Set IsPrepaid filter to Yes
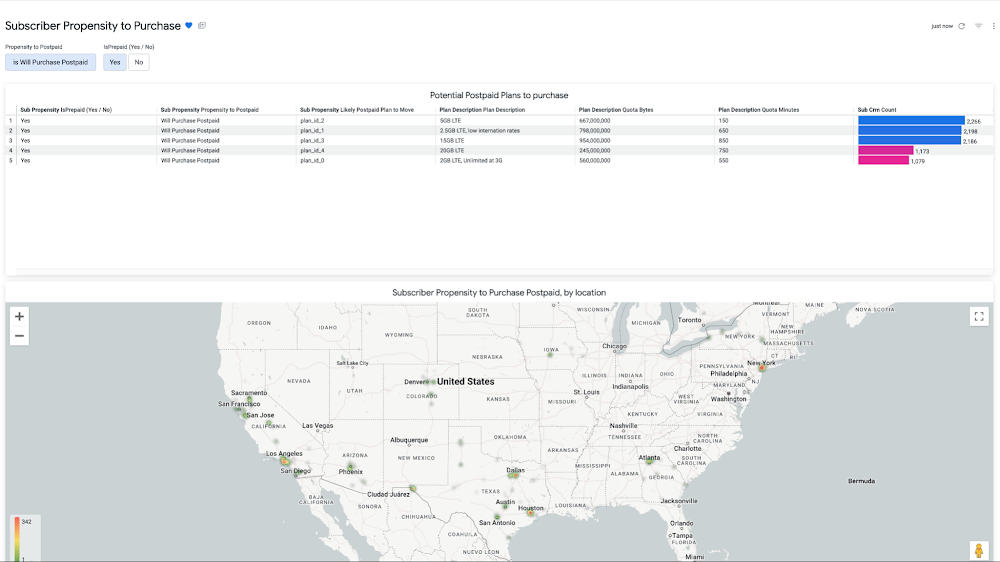 pos(115,62)
